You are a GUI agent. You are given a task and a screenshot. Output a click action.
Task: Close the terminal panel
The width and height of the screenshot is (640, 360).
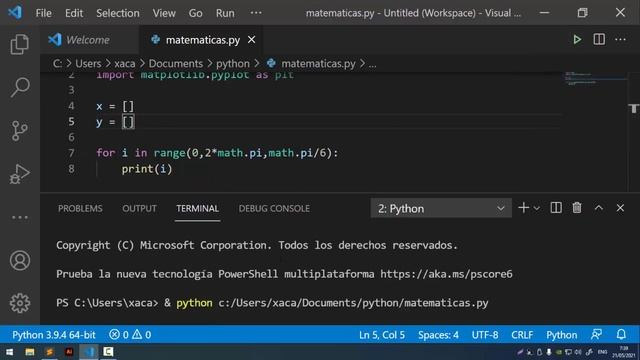pyautogui.click(x=620, y=208)
